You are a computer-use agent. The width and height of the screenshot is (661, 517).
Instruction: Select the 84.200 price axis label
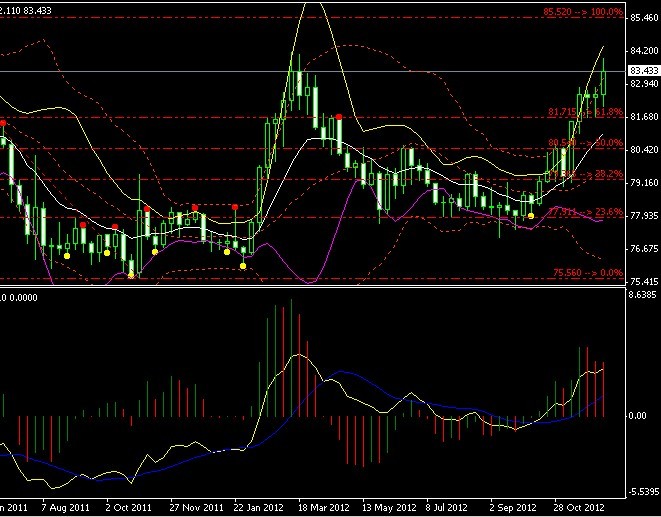click(x=644, y=51)
